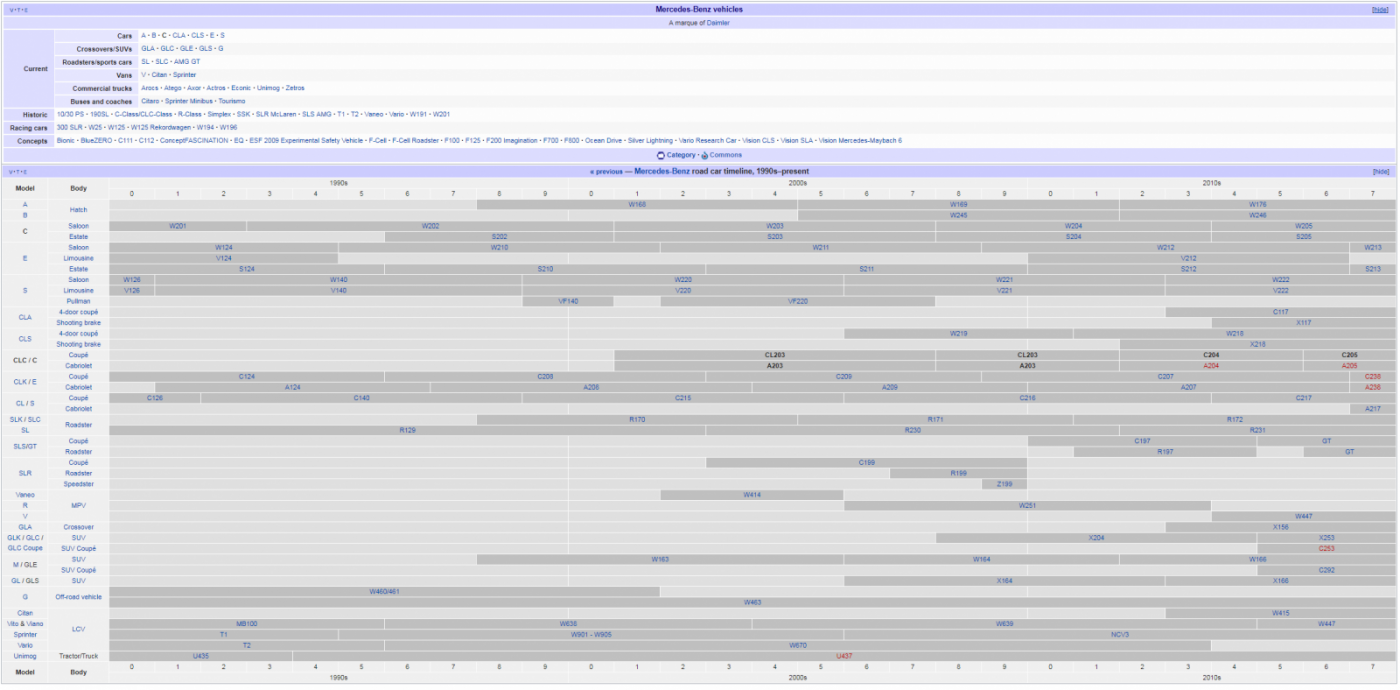Click the red U437 Unimog cell
This screenshot has width=1400, height=690.
(x=843, y=656)
